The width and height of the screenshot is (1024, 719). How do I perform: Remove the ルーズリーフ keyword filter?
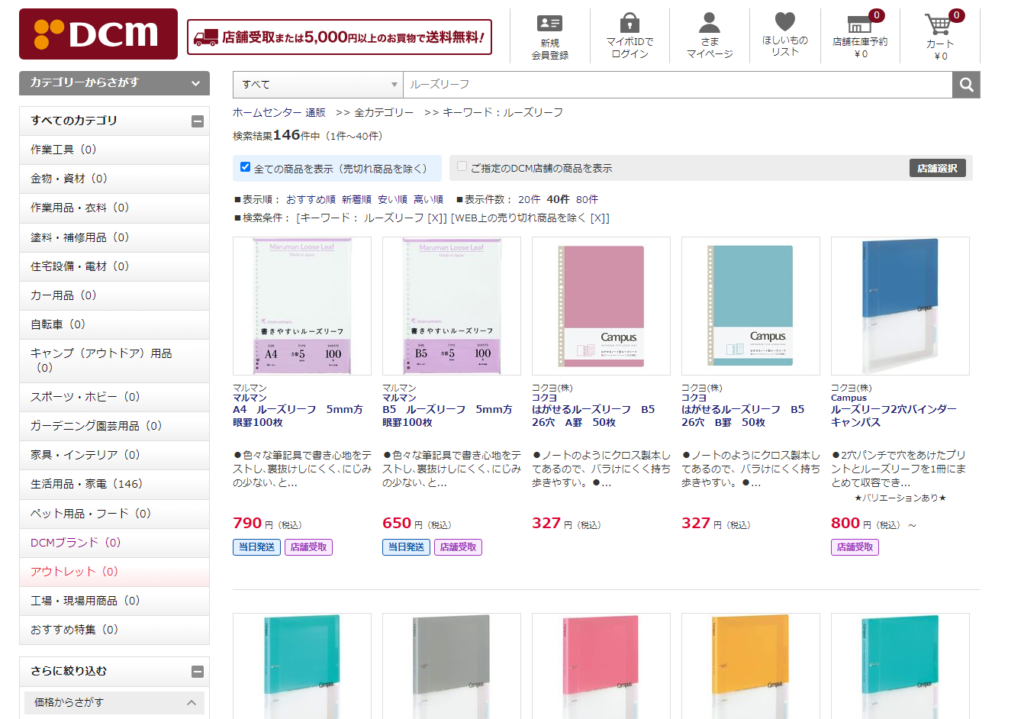[x=437, y=217]
